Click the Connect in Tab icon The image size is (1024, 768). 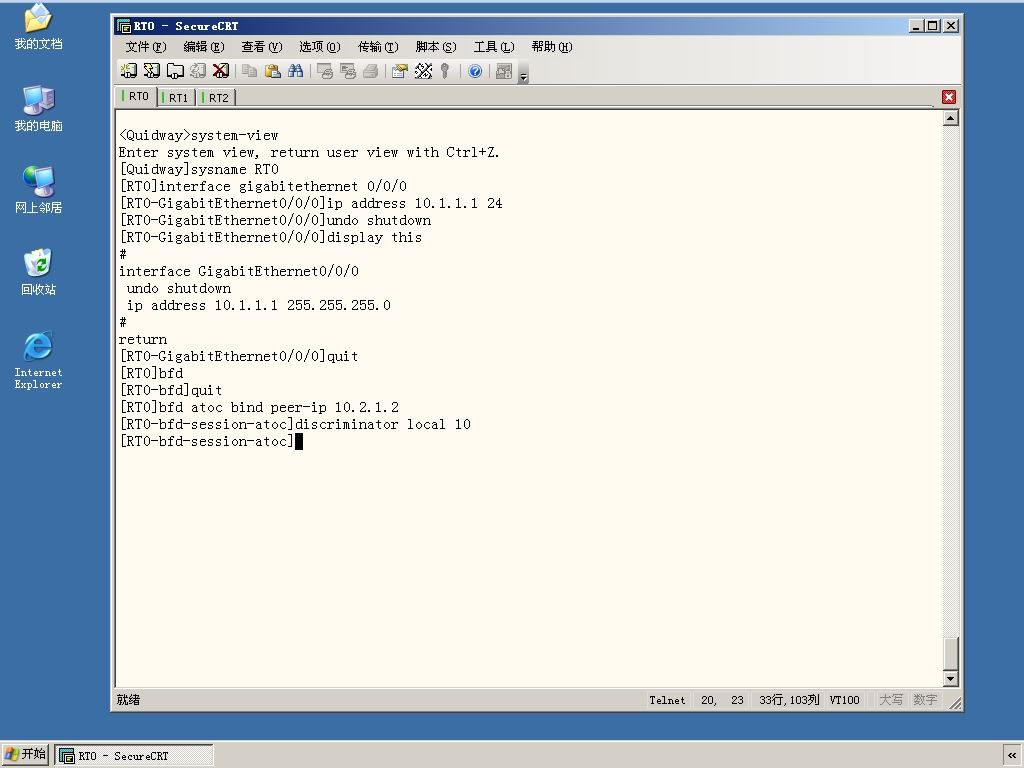[x=175, y=71]
